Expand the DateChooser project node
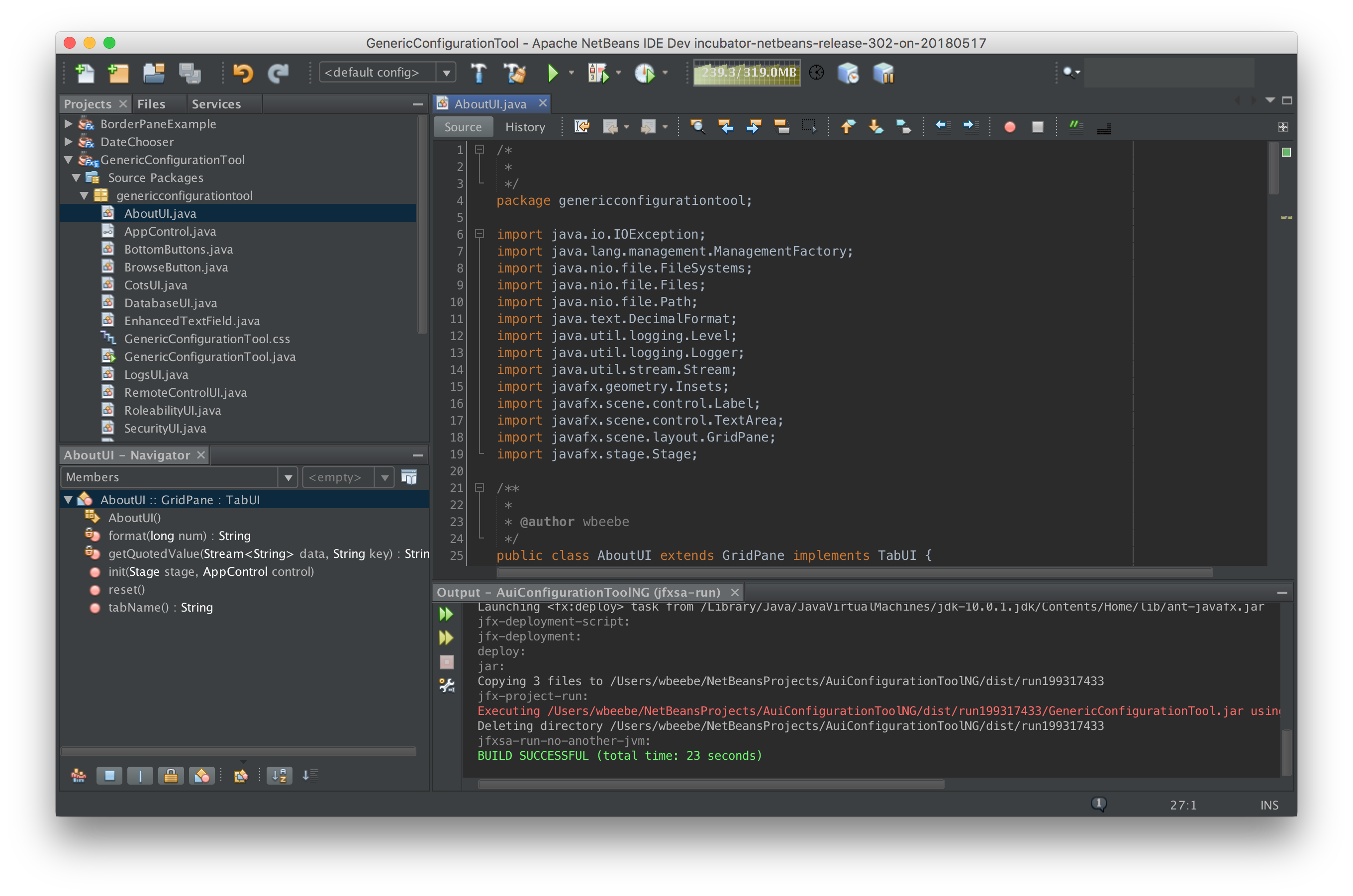Viewport: 1353px width, 896px height. 69,141
